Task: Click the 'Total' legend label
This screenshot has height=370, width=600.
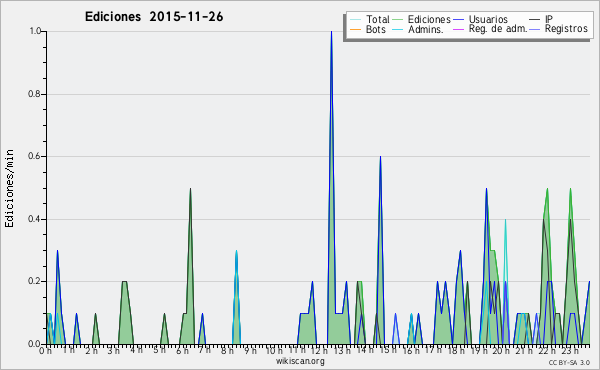Action: [x=378, y=19]
